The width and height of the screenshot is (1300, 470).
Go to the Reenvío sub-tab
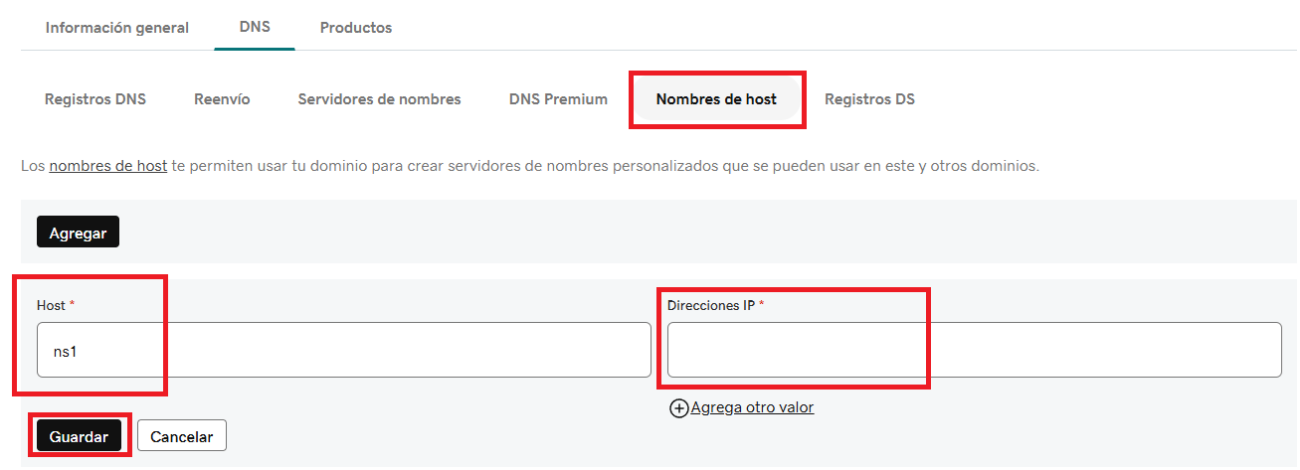click(x=222, y=99)
